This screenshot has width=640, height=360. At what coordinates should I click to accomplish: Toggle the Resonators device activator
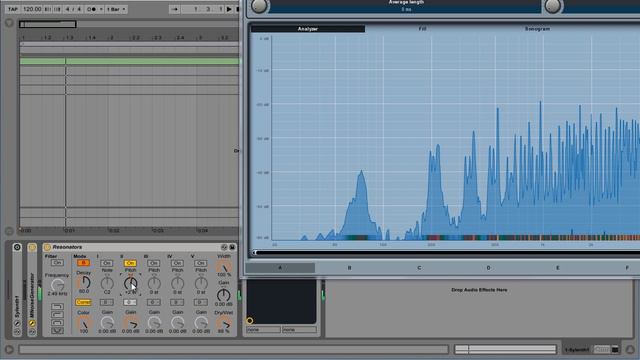47,247
